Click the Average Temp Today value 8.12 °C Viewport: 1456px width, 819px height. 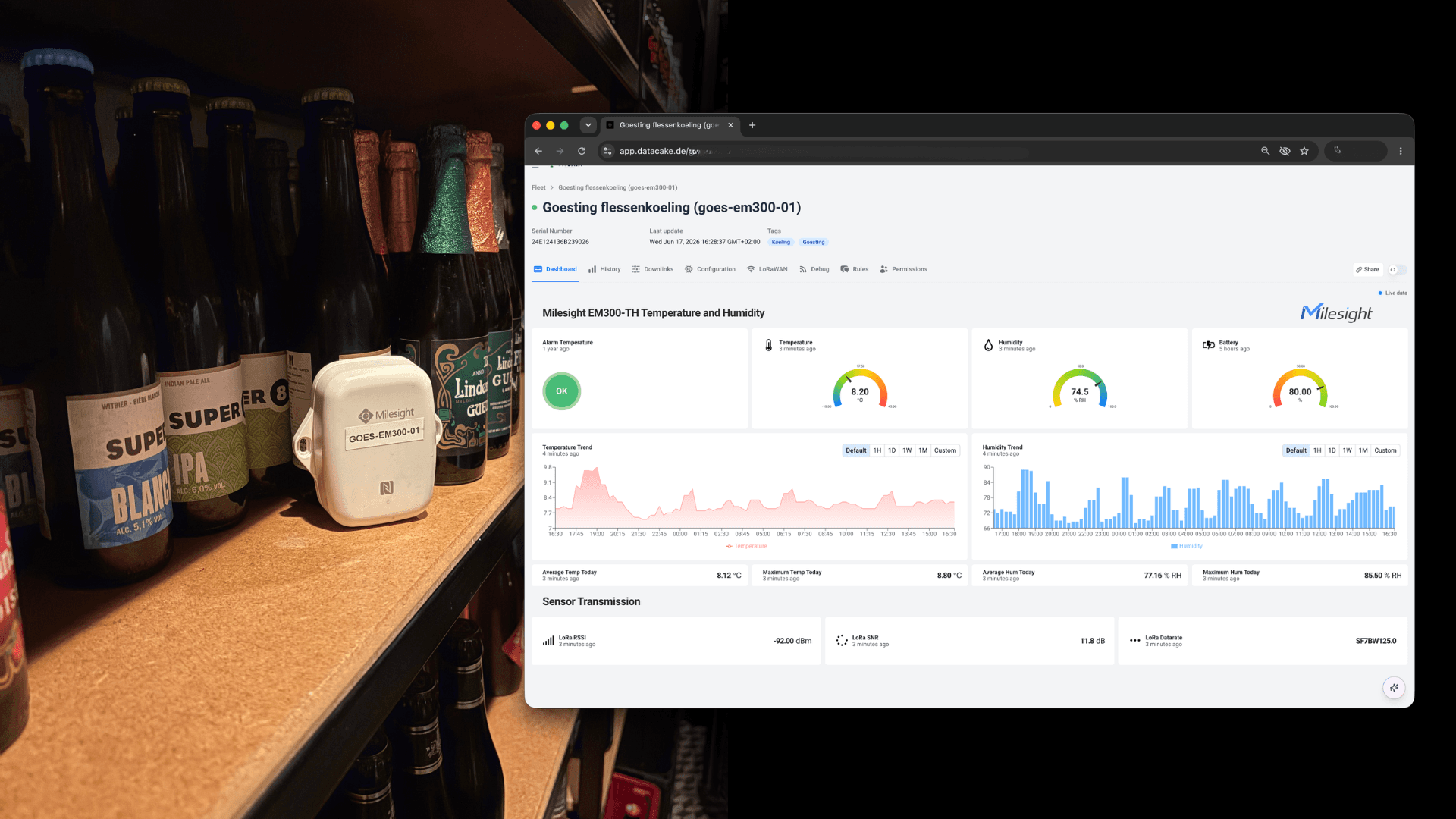click(x=729, y=576)
